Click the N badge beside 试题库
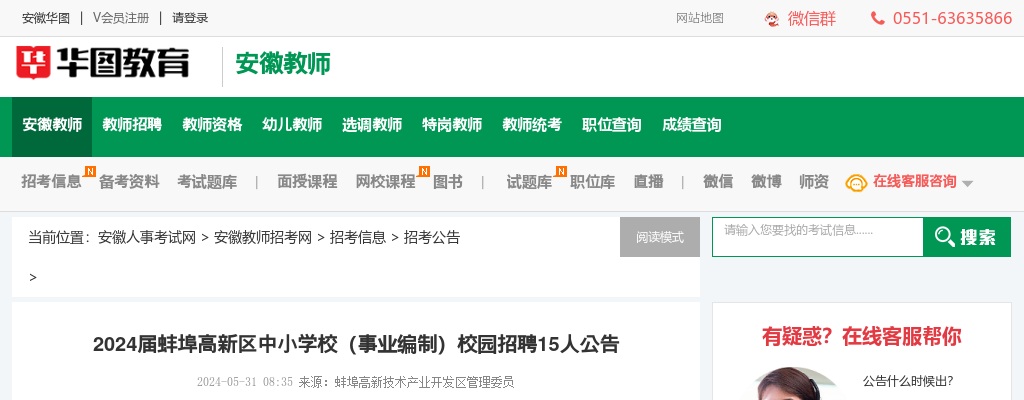The image size is (1024, 400). pos(561,171)
